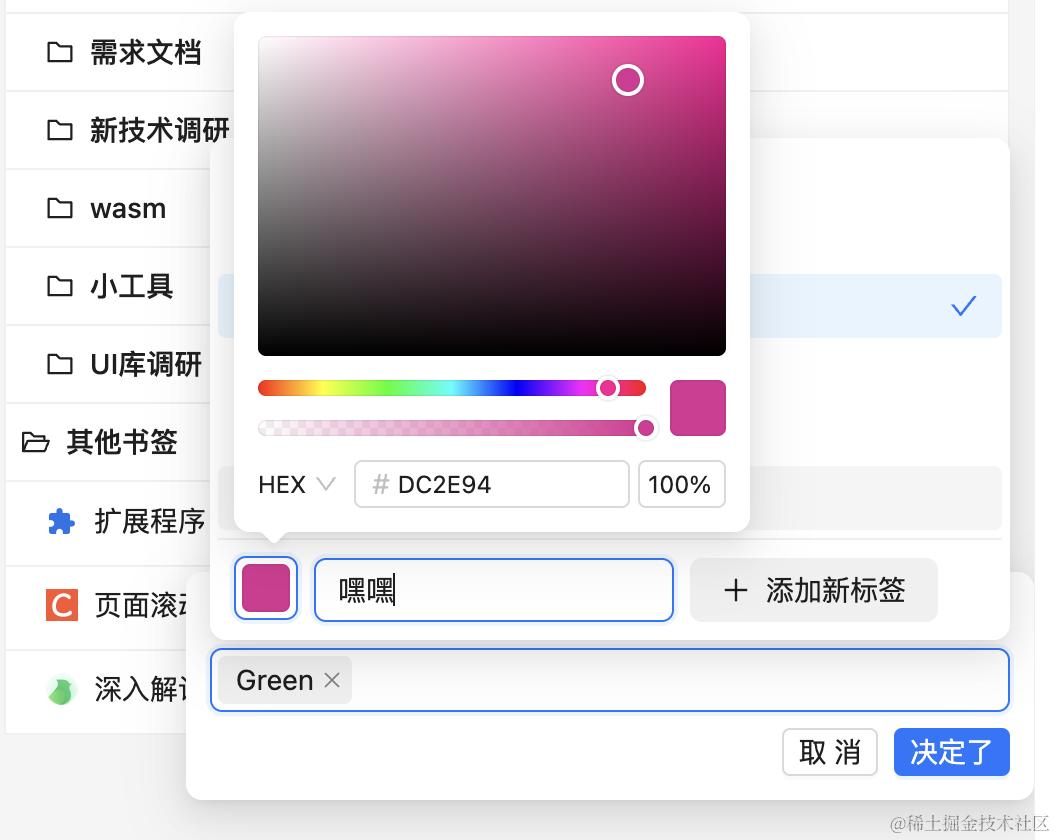Click the rainbow hue slider

[452, 388]
